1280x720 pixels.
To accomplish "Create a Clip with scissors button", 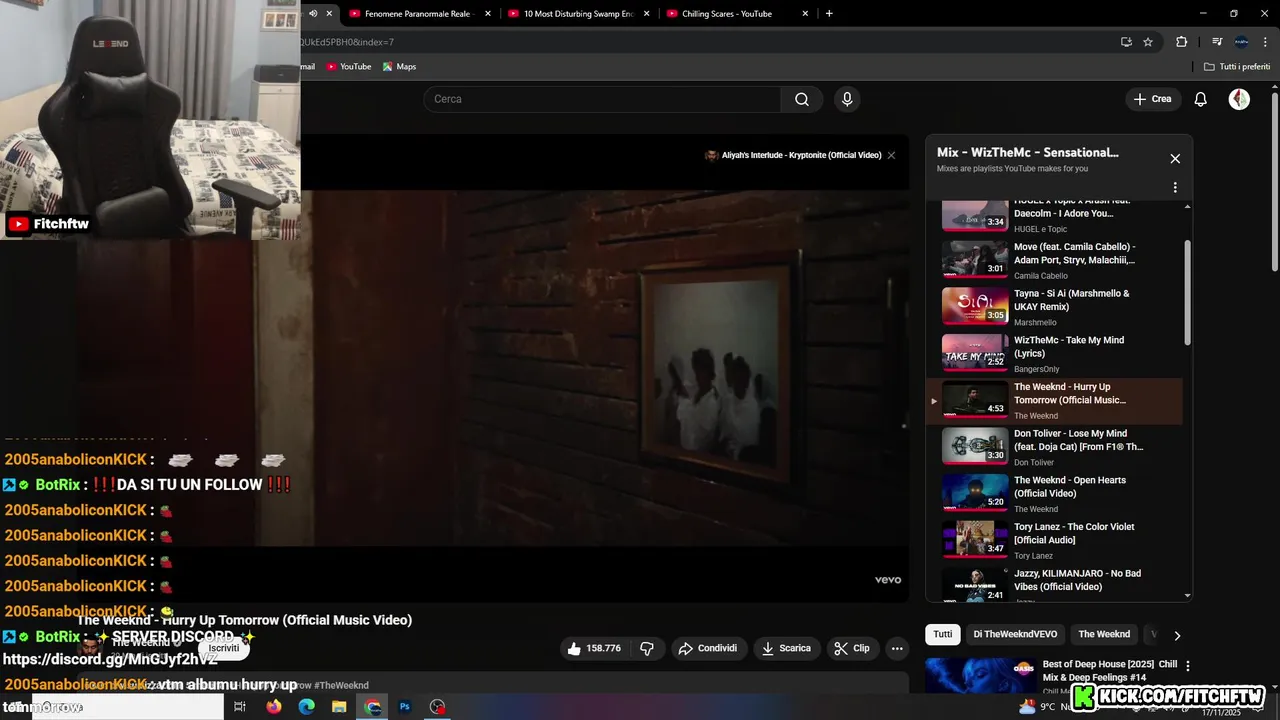I will click(852, 648).
